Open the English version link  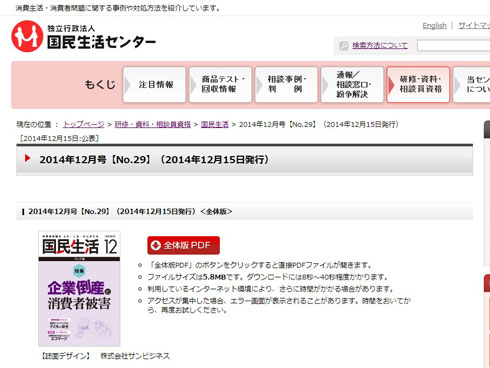434,26
